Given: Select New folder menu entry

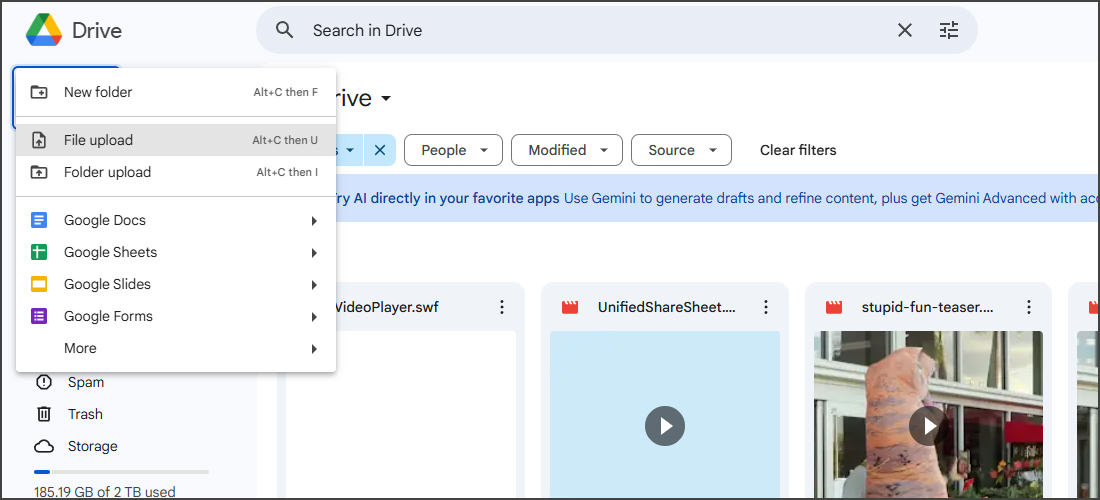Looking at the screenshot, I should pos(98,92).
